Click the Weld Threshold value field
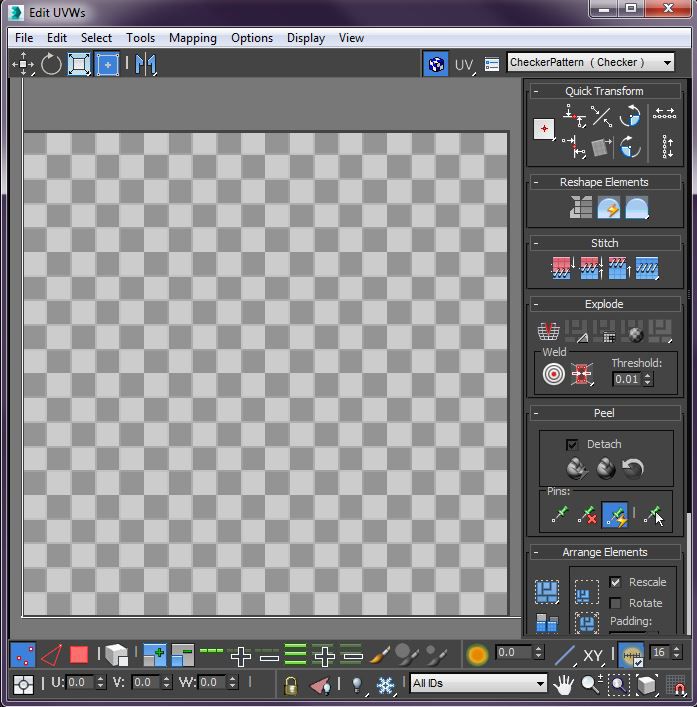The image size is (697, 707). click(x=626, y=379)
